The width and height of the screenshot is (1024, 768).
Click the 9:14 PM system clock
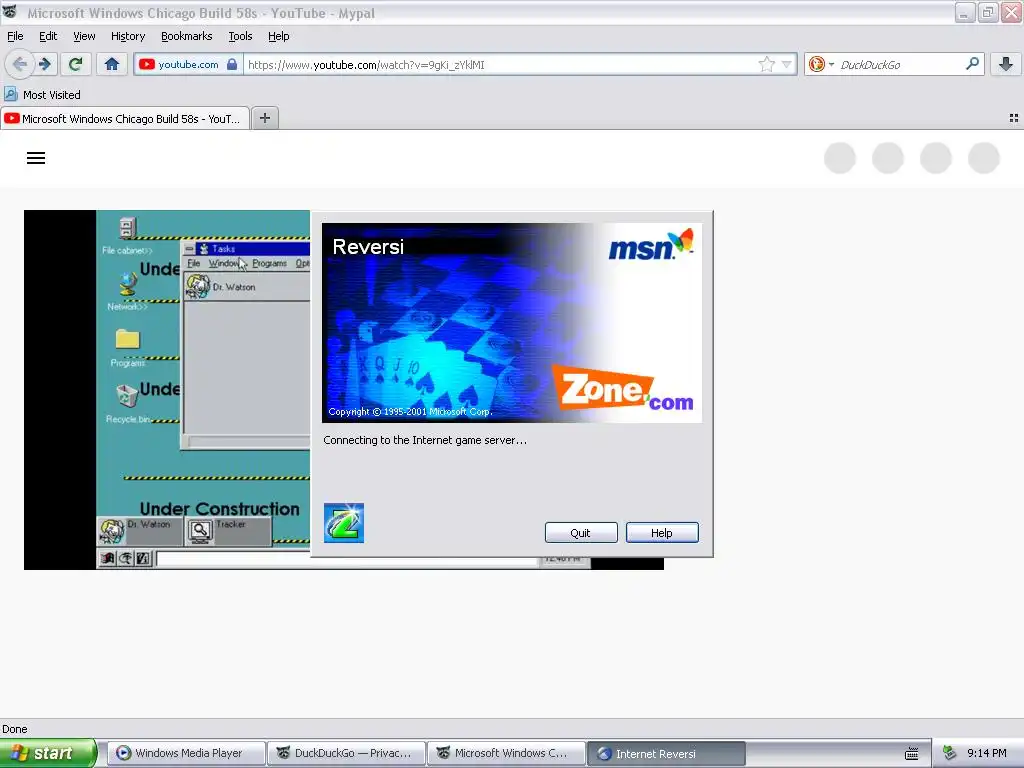click(x=987, y=753)
